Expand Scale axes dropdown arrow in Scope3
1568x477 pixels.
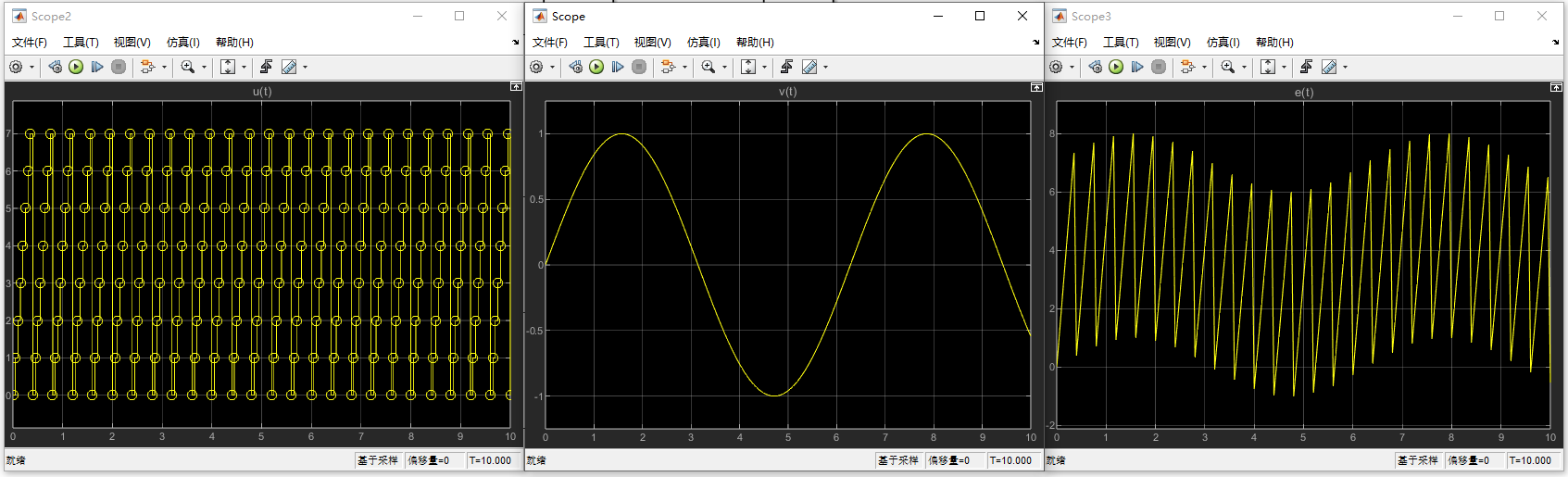tap(1285, 67)
